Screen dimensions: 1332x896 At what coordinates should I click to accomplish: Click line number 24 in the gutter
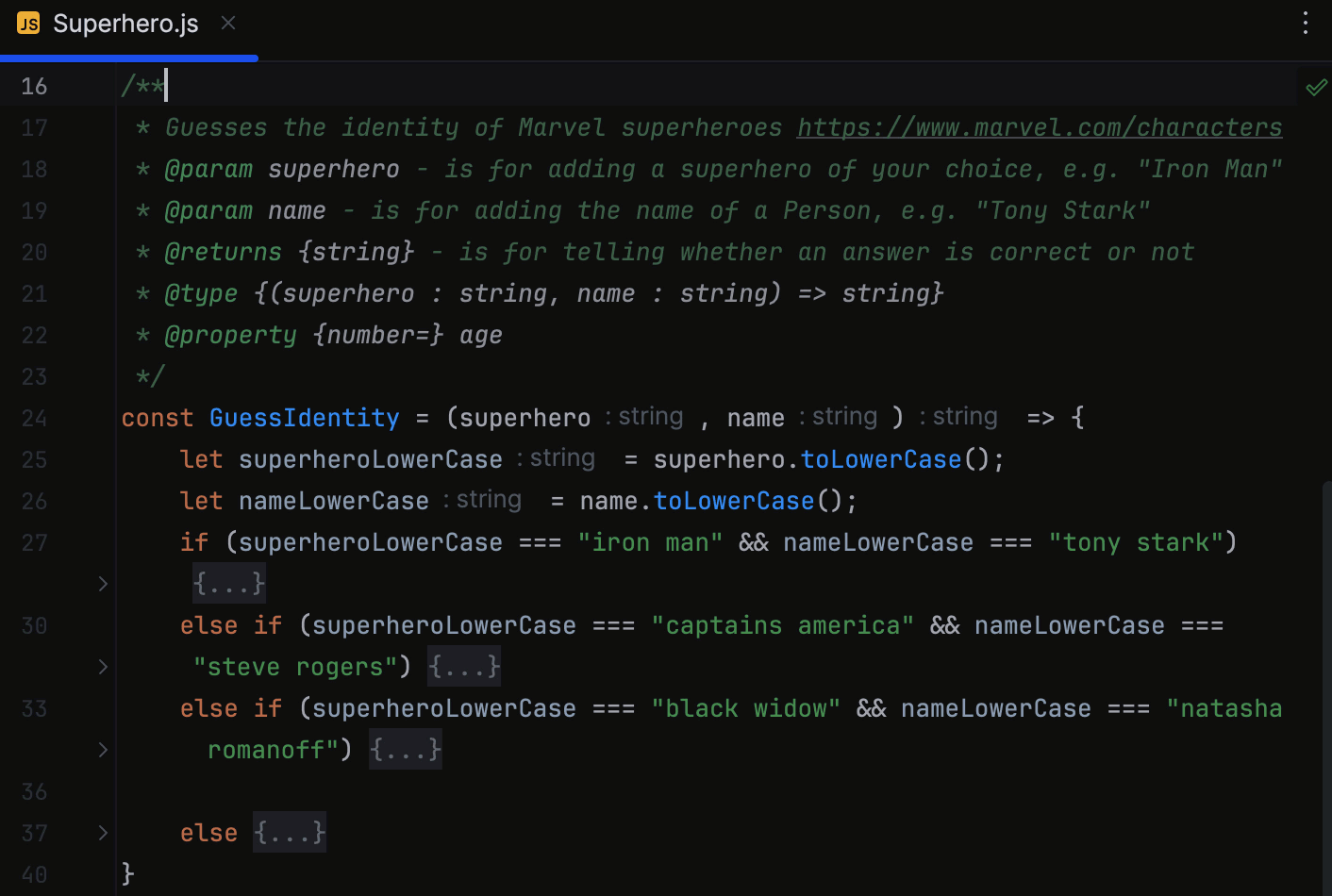pyautogui.click(x=34, y=418)
